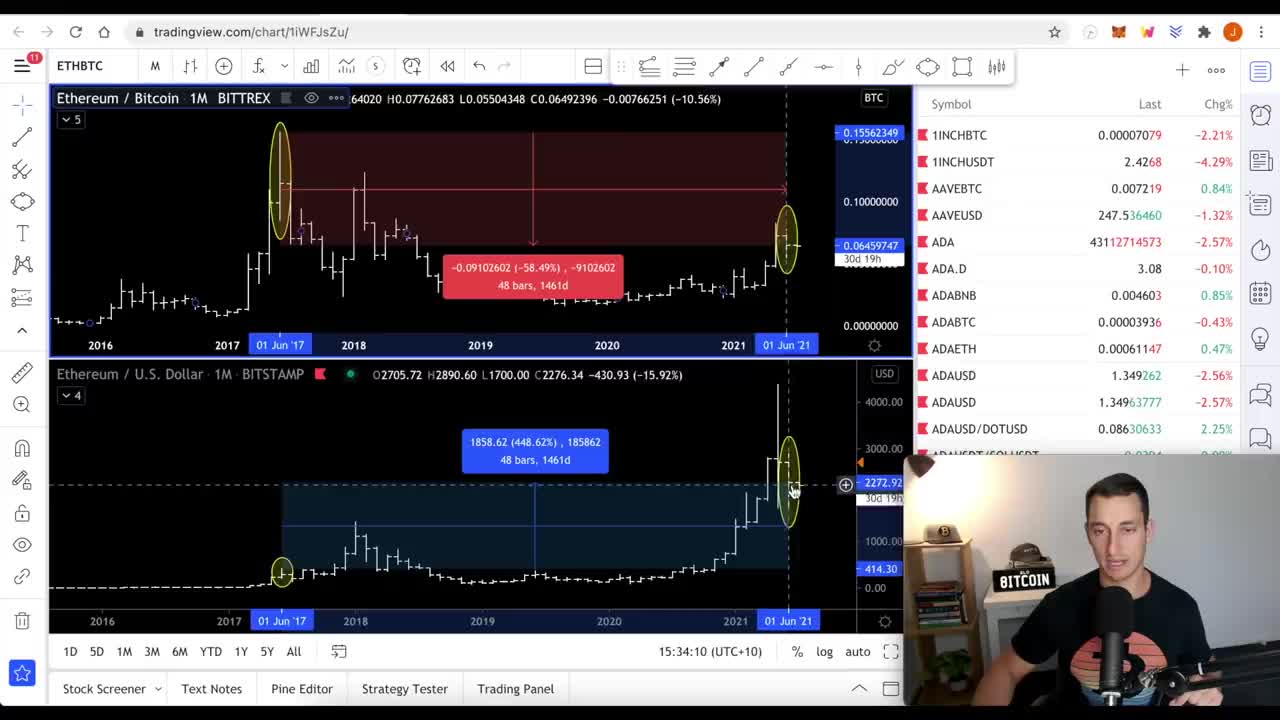Add a symbol to the watchlist
This screenshot has width=1280, height=720.
1182,70
